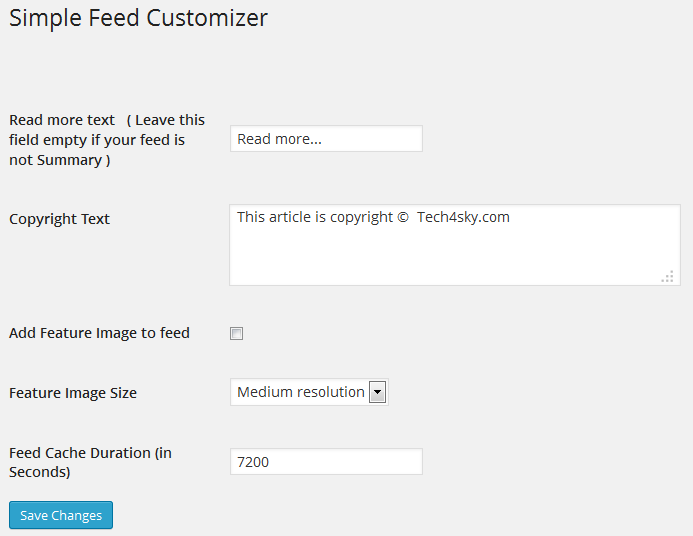This screenshot has width=693, height=536.
Task: Click the 'Read more text' label
Action: click(x=62, y=120)
